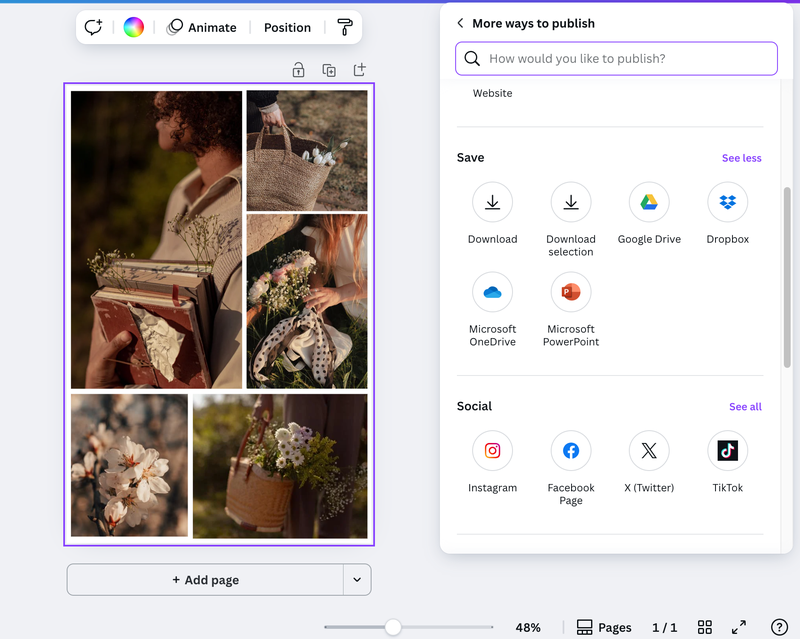Publish to Facebook Page
This screenshot has height=639, width=800.
tap(570, 451)
